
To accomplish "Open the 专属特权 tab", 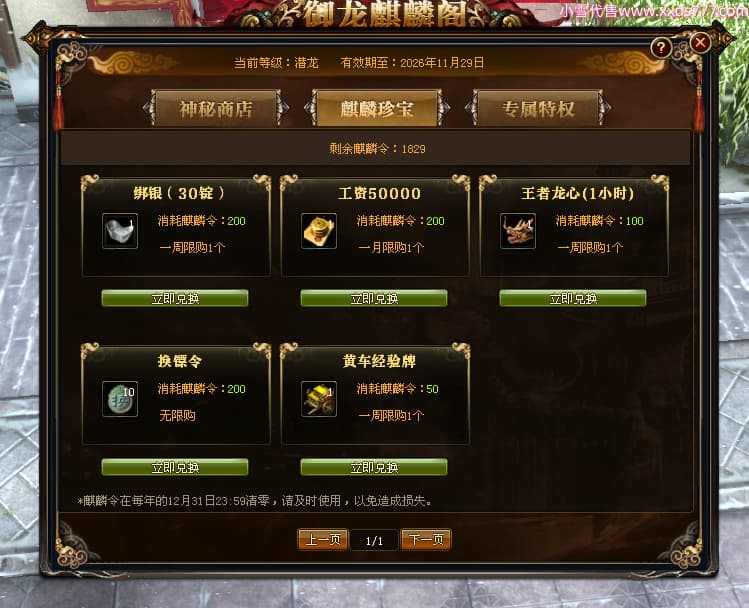I will point(538,108).
